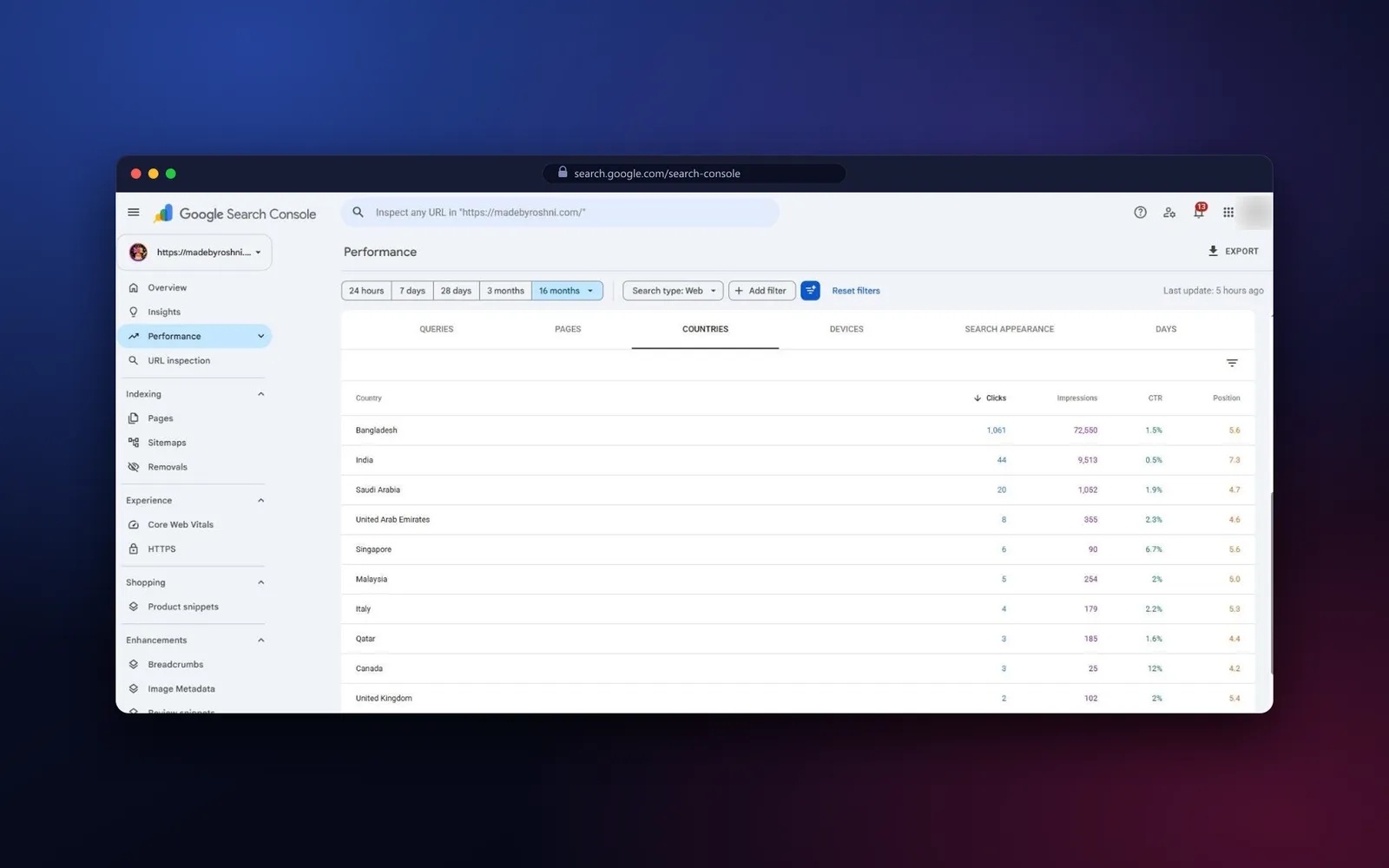Screen dimensions: 1389x868
Task: Expand the Performance sidebar chevron
Action: [260, 336]
